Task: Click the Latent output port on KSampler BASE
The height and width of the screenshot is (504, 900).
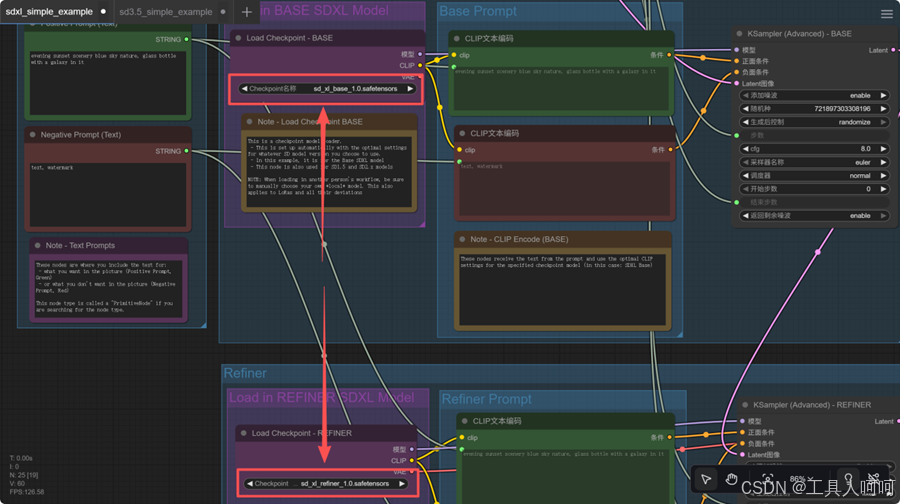Action: point(893,50)
